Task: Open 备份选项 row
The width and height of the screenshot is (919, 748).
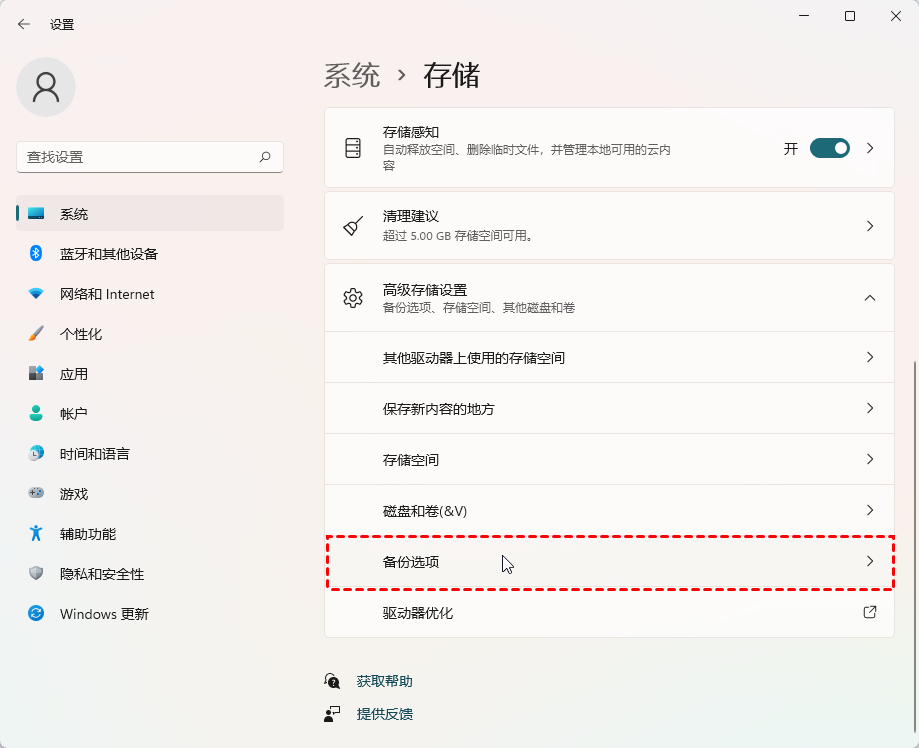Action: 609,562
